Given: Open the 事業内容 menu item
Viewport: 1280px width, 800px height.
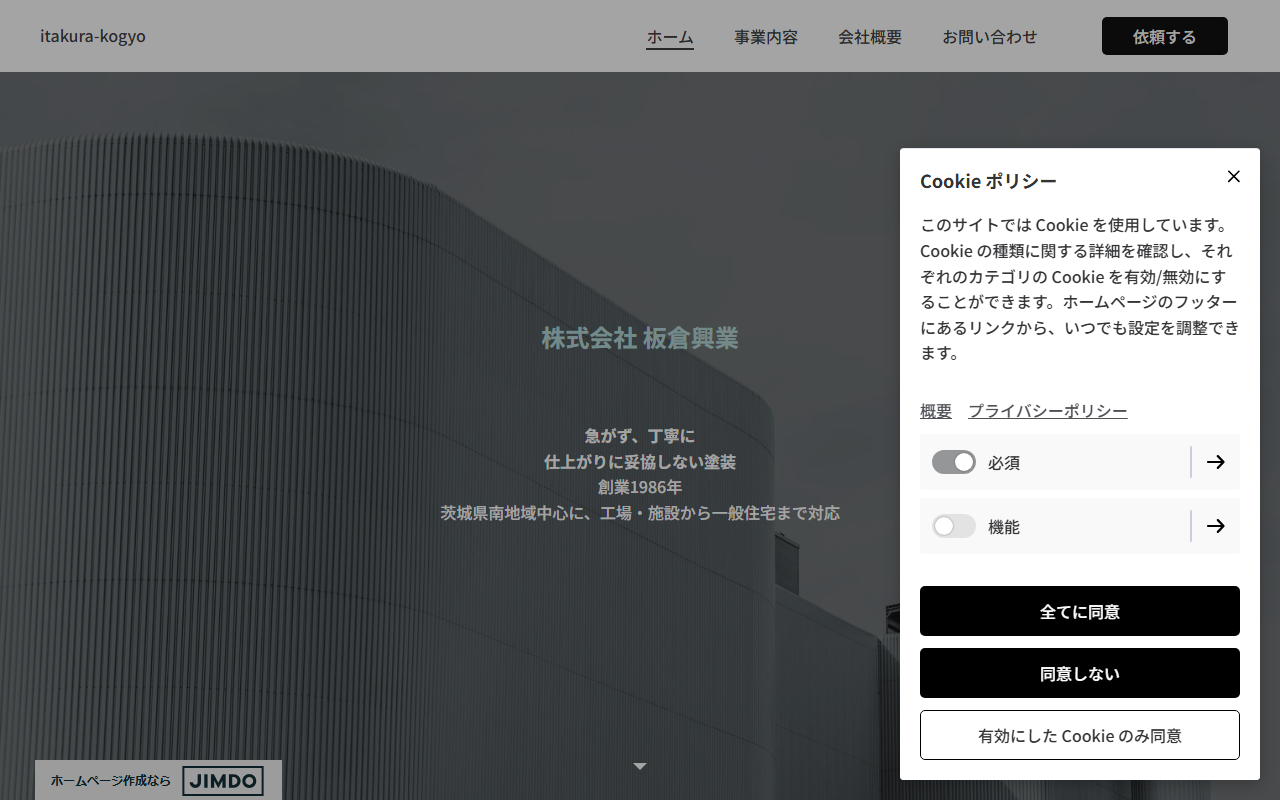Looking at the screenshot, I should click(766, 37).
